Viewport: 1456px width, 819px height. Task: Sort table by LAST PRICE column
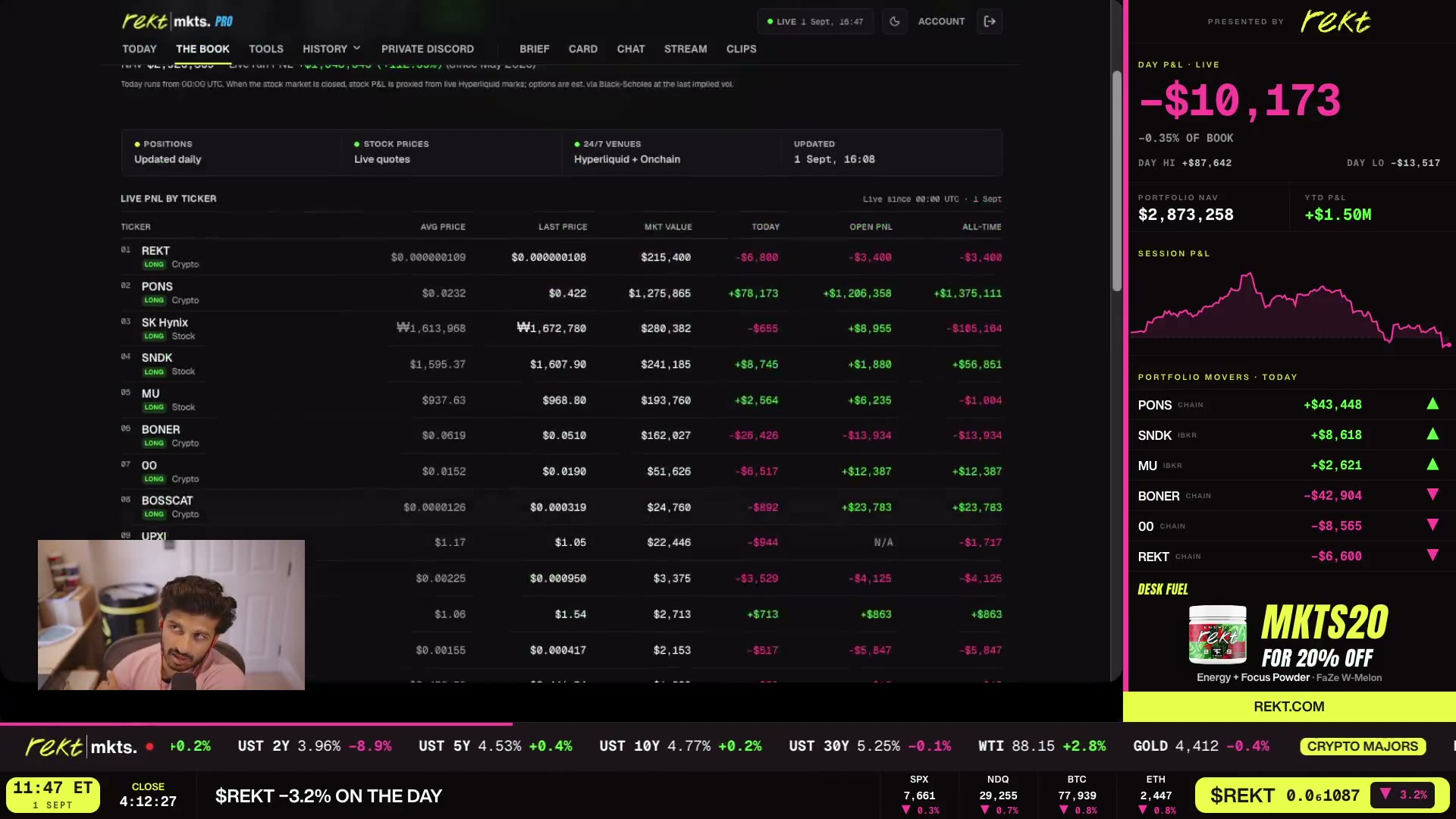coord(563,227)
